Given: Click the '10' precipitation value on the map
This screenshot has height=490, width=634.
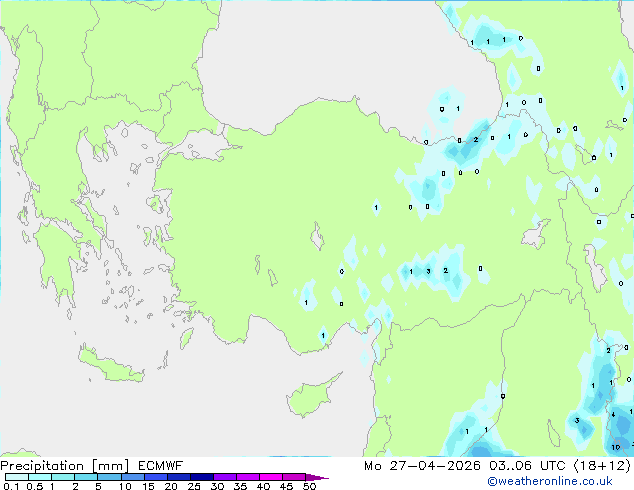Looking at the screenshot, I should pos(615,447).
